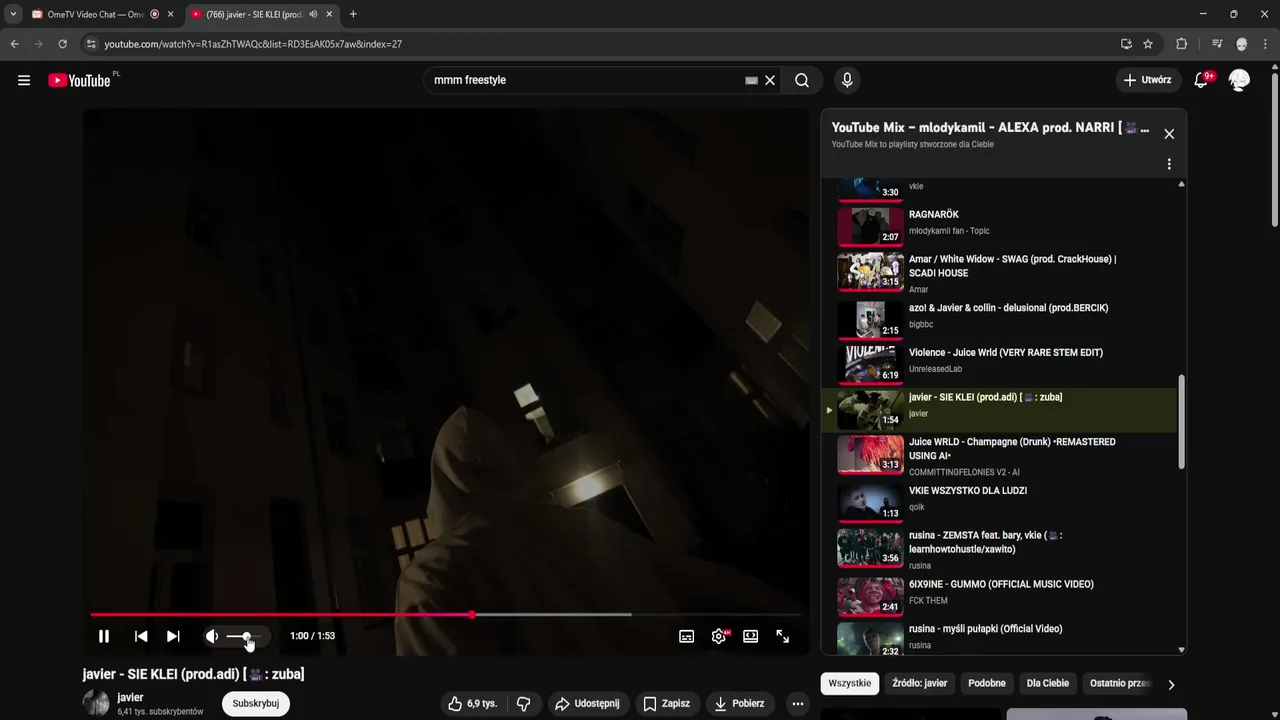Select the Wszystkie filter chip
Screen dimensions: 1280x720
tap(850, 684)
